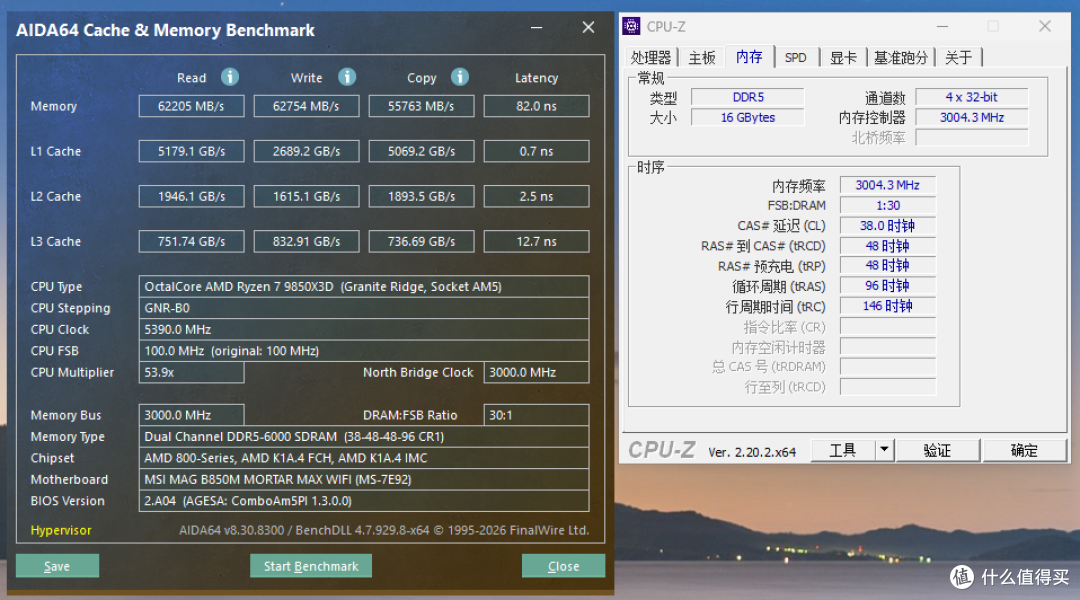Click the 16 GBytes size value in CPU-Z
The image size is (1080, 600).
pos(748,118)
